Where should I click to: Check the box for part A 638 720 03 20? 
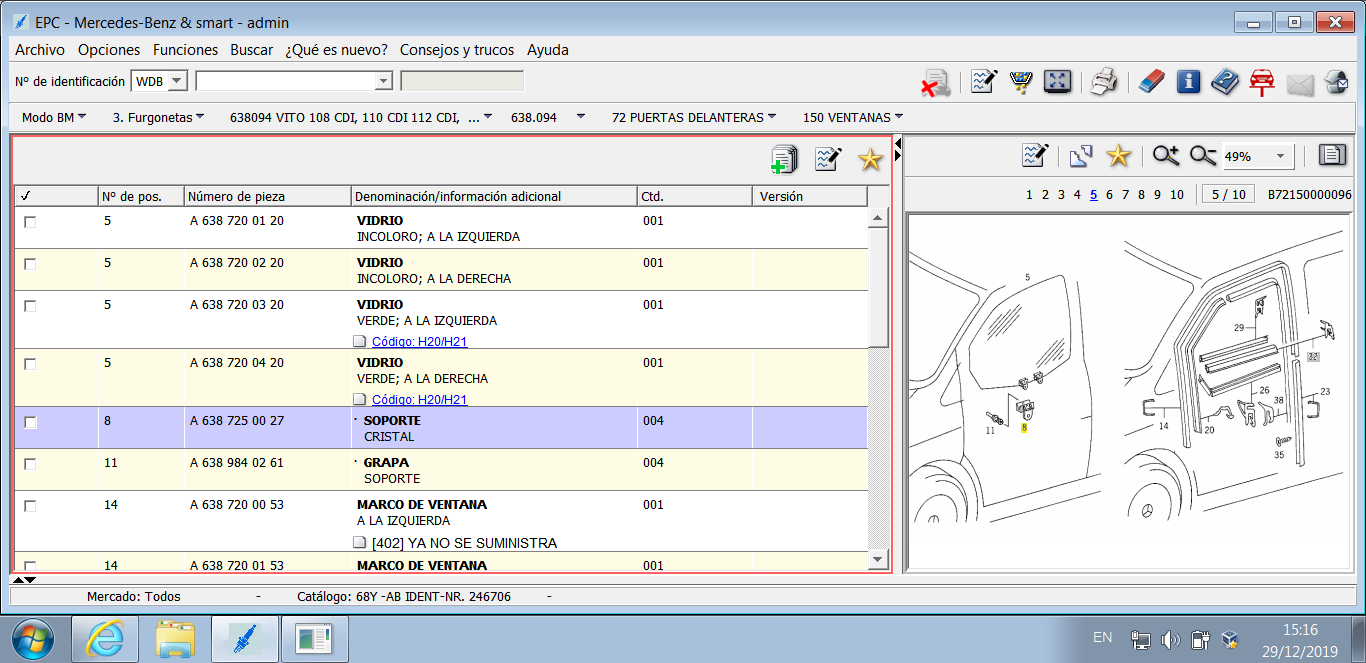pos(30,306)
